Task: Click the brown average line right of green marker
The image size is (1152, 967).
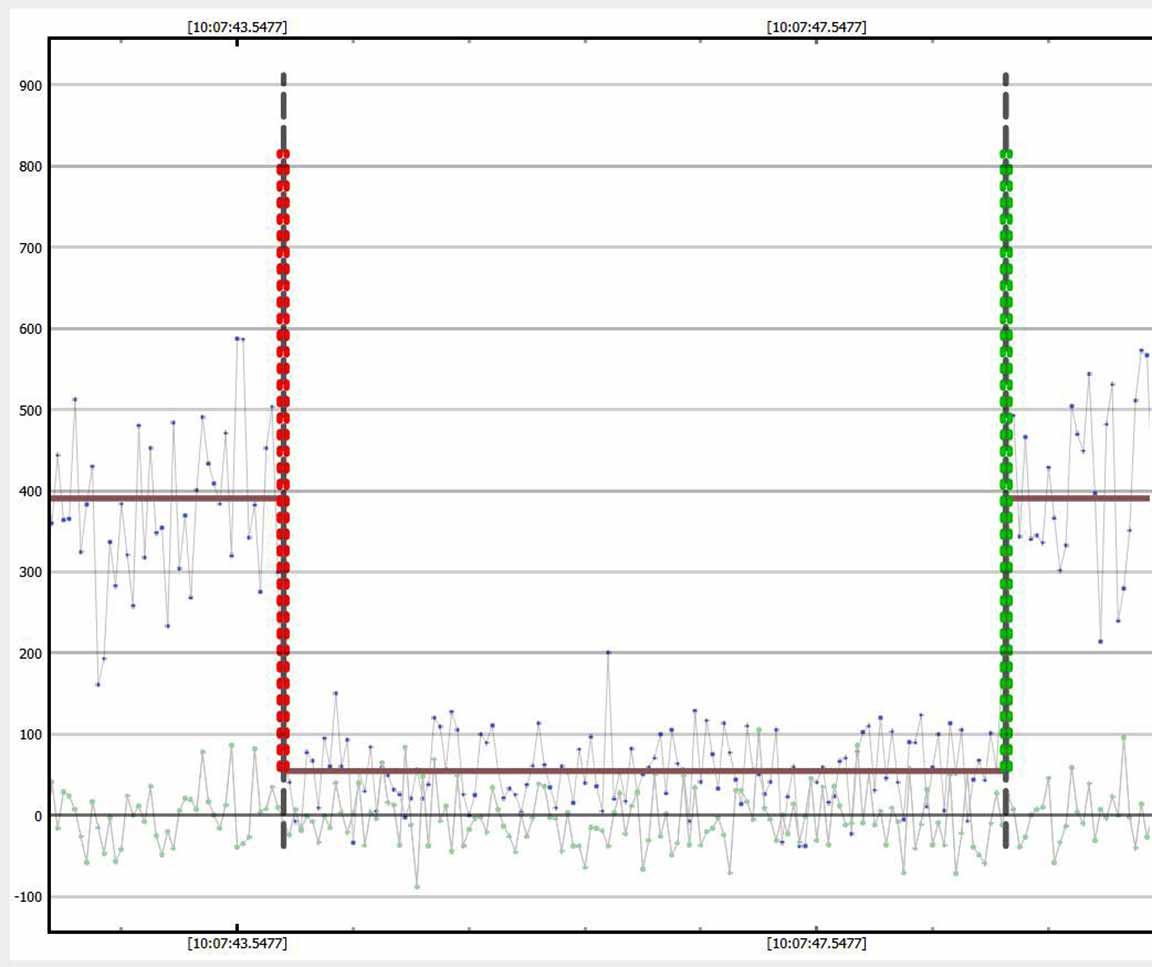Action: (1081, 498)
